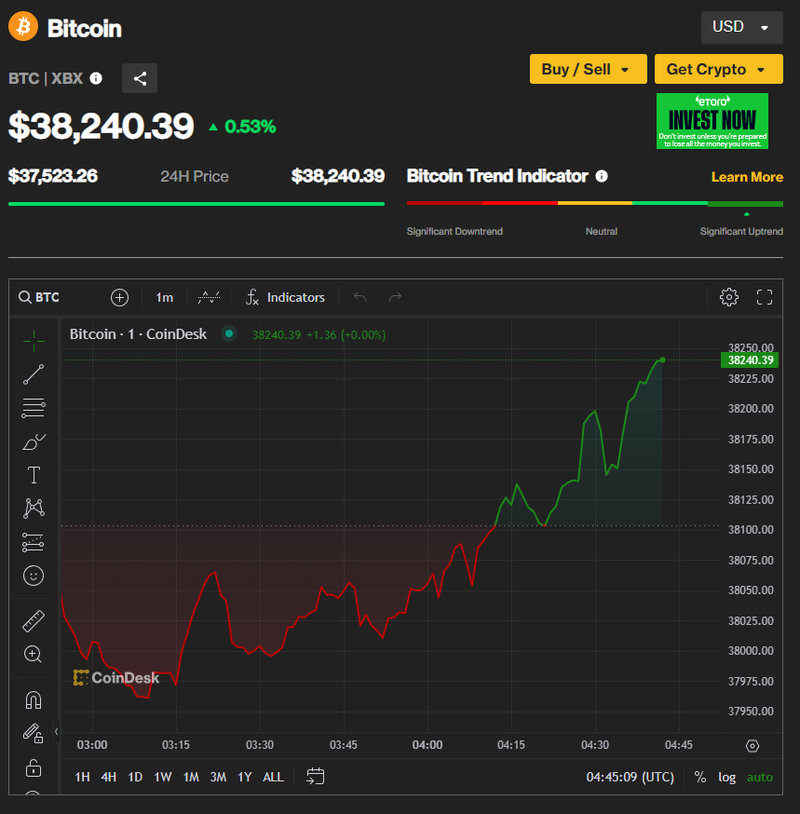Choose the brush drawing tool

[x=33, y=441]
